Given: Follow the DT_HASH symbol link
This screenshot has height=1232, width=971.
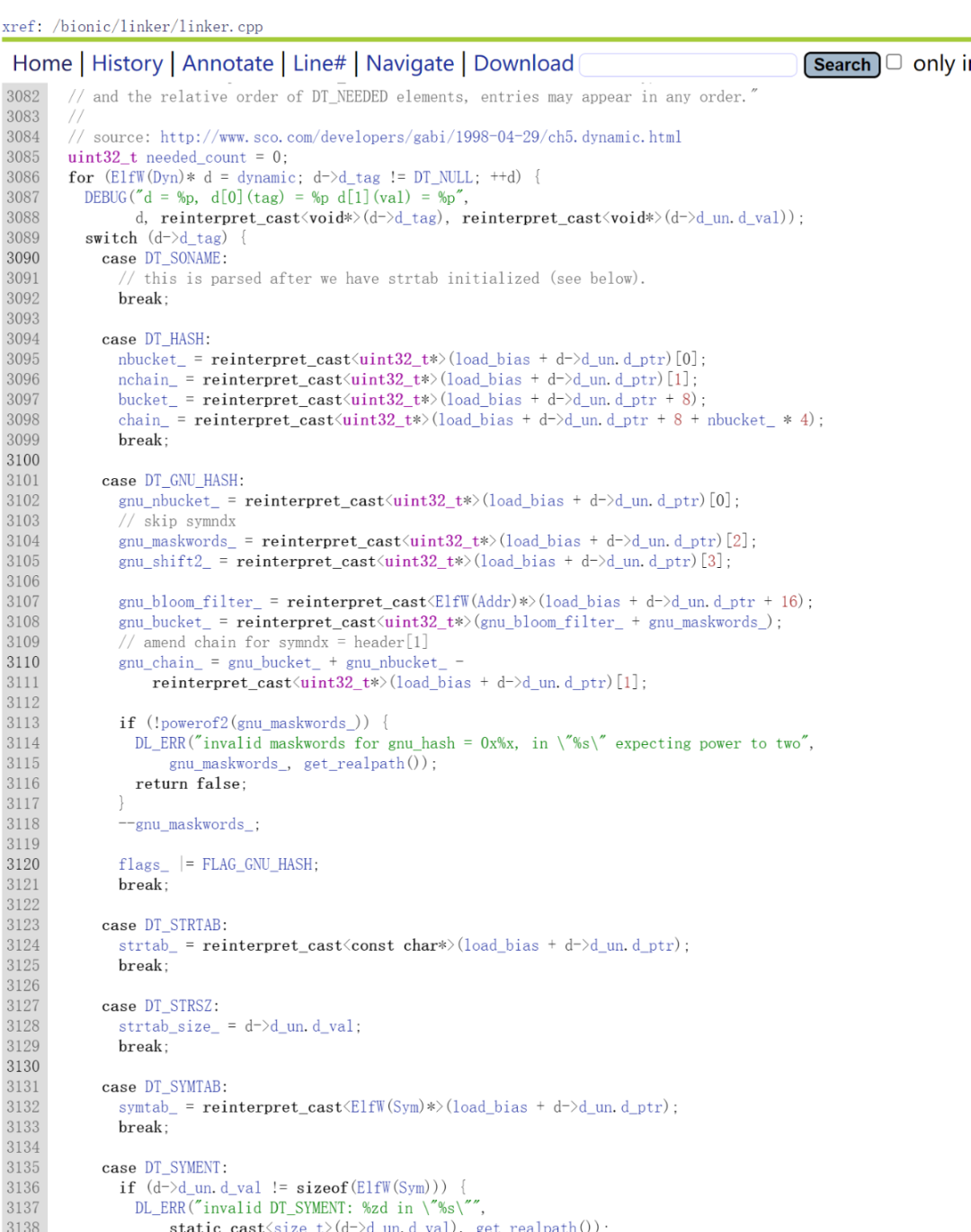Looking at the screenshot, I should click(x=174, y=340).
